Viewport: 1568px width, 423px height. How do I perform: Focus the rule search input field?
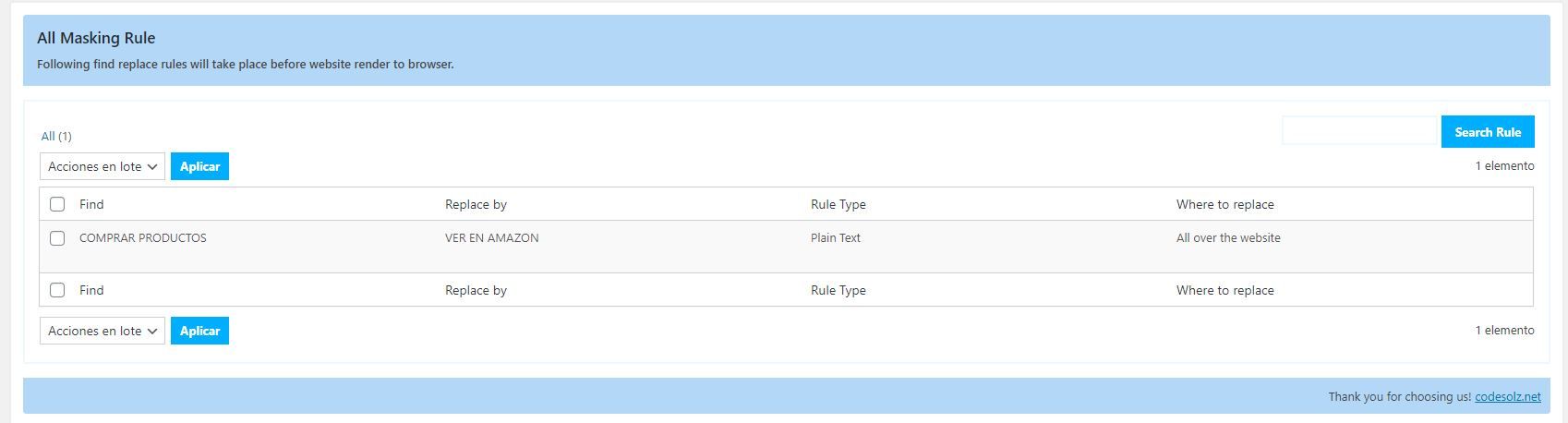pos(1361,131)
